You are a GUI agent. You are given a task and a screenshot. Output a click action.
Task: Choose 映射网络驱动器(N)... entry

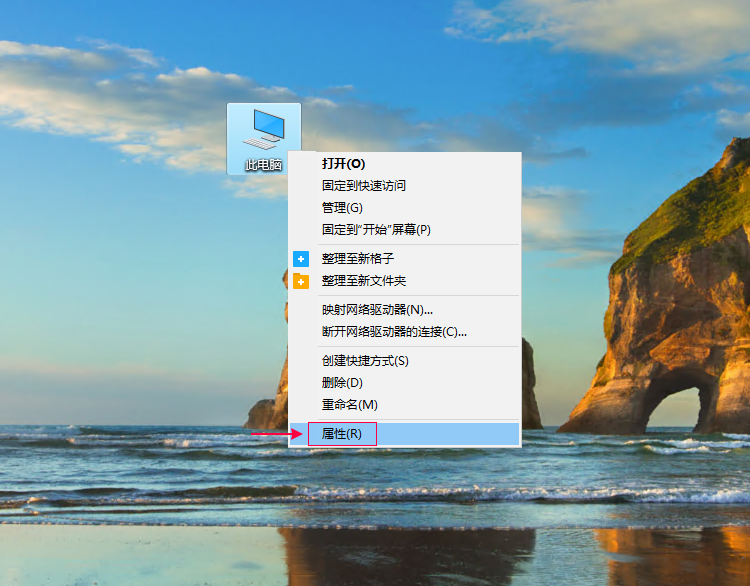pos(405,310)
